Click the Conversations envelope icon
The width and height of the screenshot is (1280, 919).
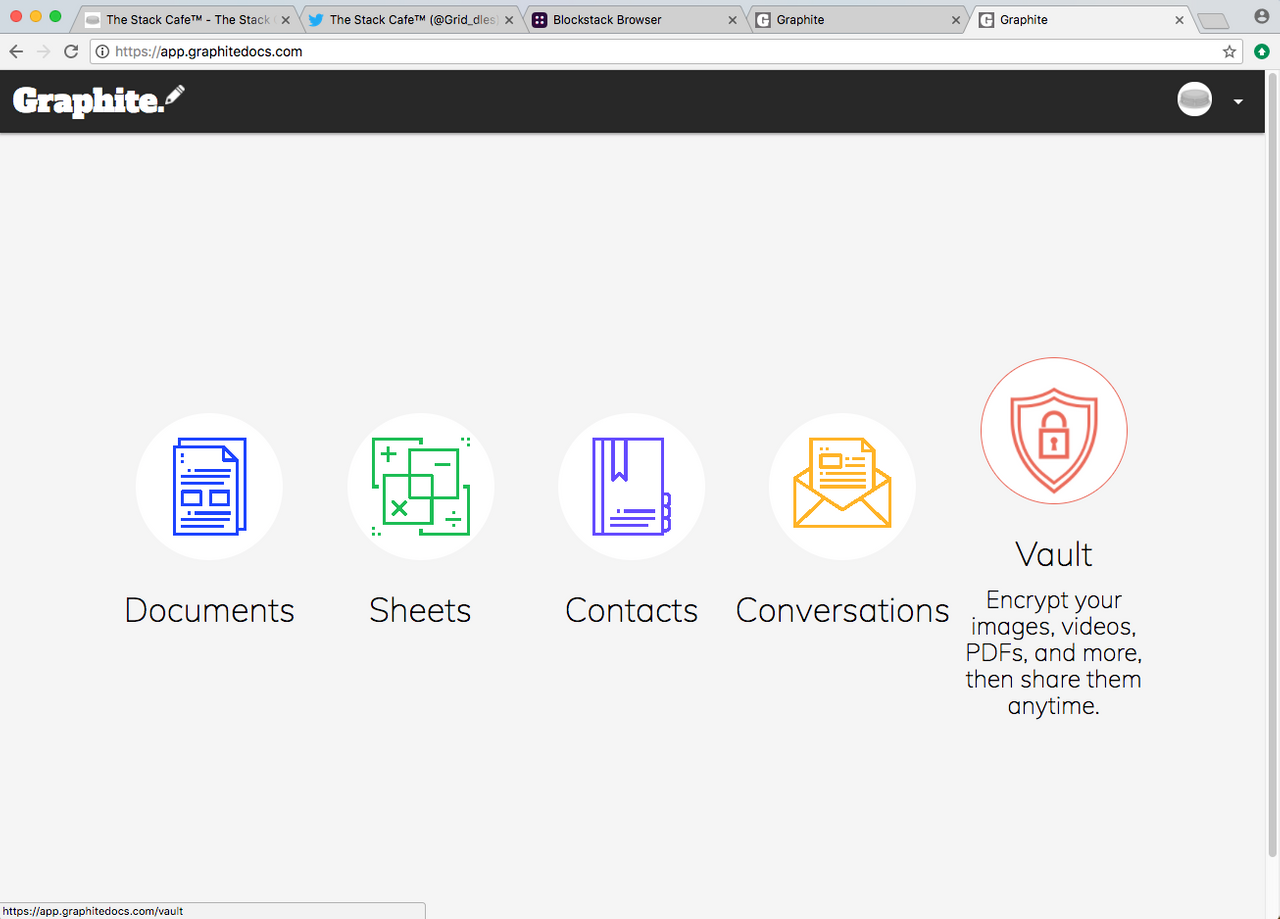pyautogui.click(x=842, y=486)
